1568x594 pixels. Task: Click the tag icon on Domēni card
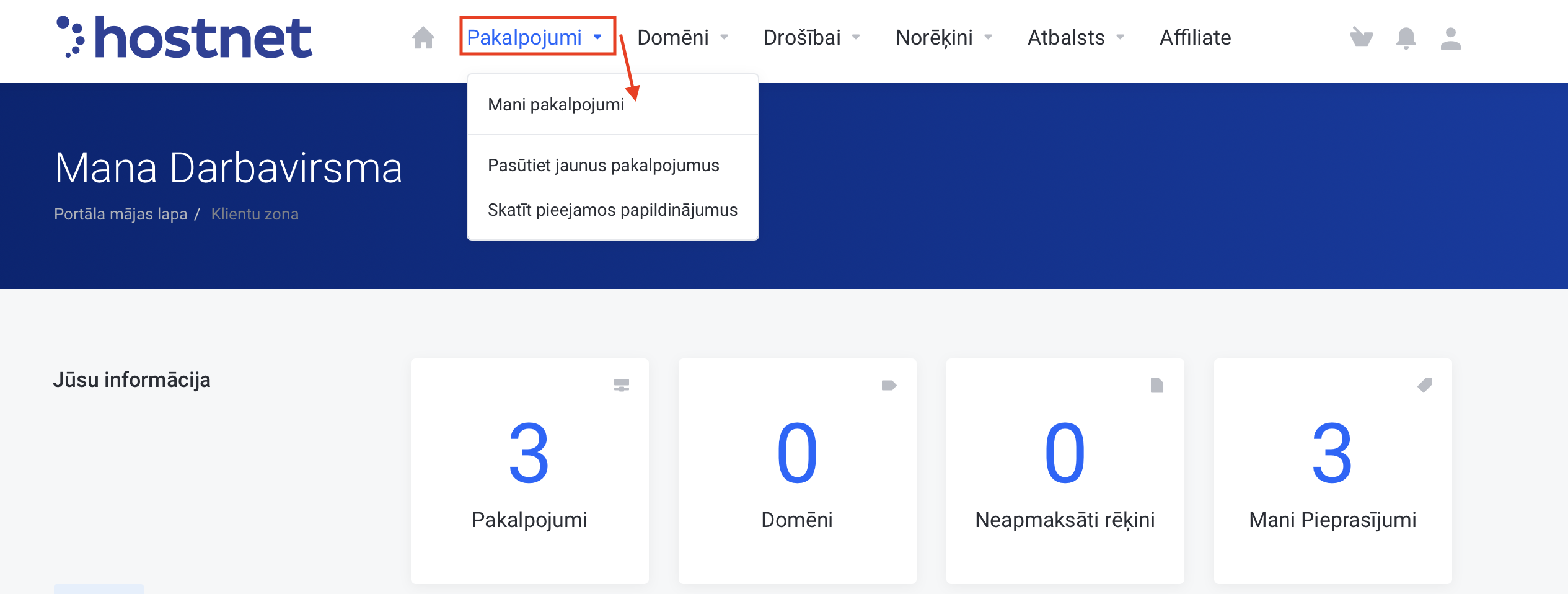point(889,386)
